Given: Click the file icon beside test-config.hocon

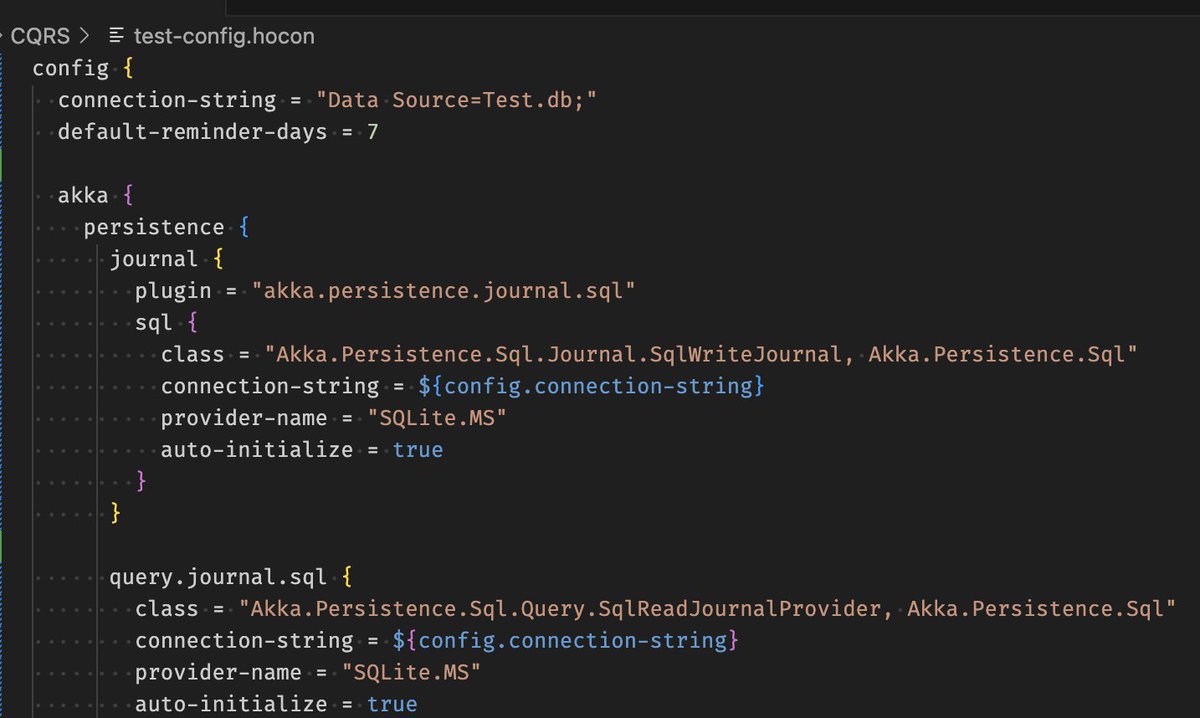Looking at the screenshot, I should tap(117, 37).
